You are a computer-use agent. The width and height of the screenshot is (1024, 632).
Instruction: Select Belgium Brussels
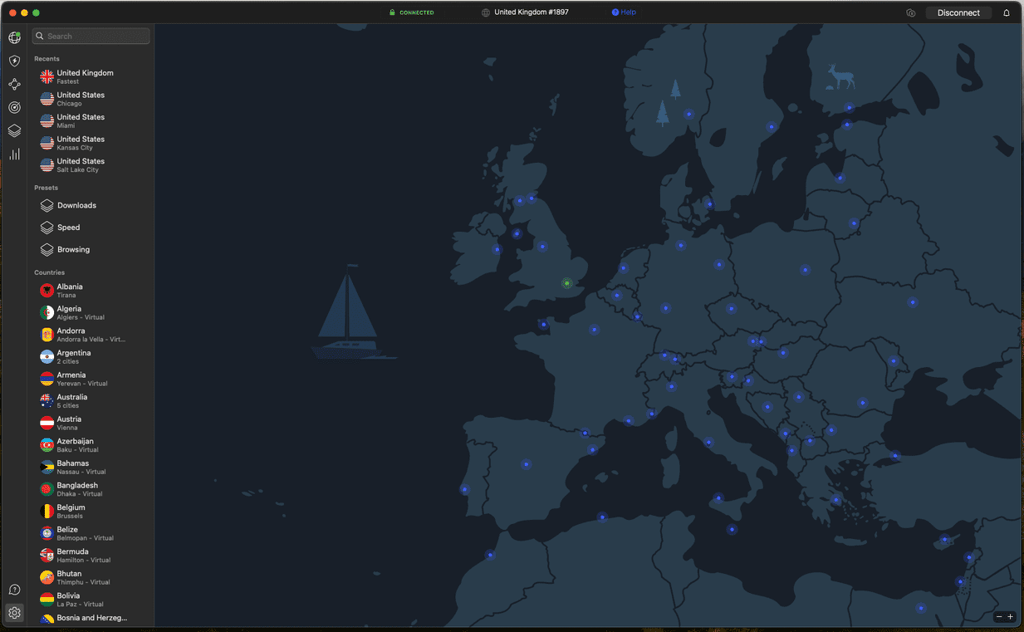pos(91,511)
